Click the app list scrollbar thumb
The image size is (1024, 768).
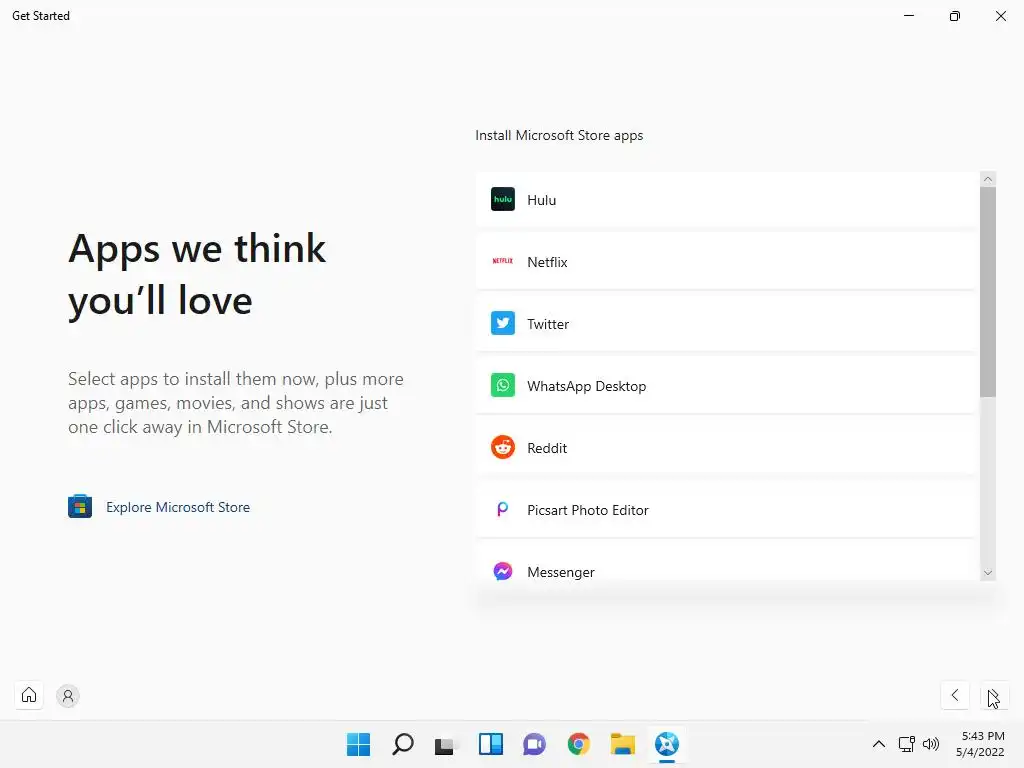[987, 292]
